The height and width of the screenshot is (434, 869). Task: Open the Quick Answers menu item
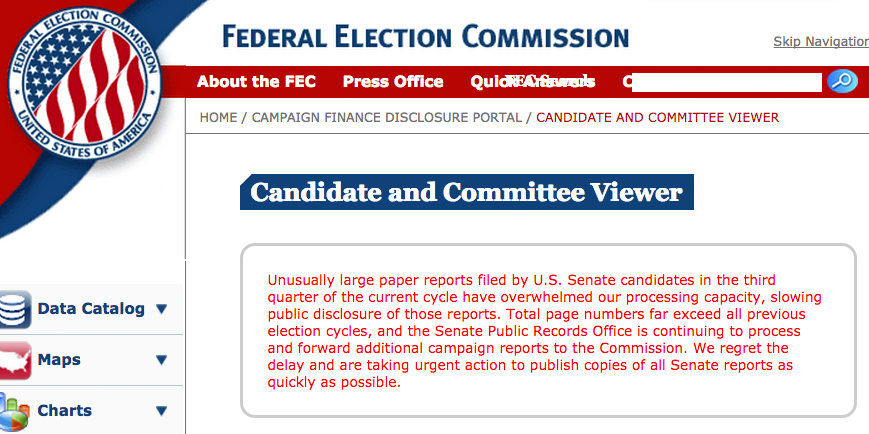click(x=533, y=81)
